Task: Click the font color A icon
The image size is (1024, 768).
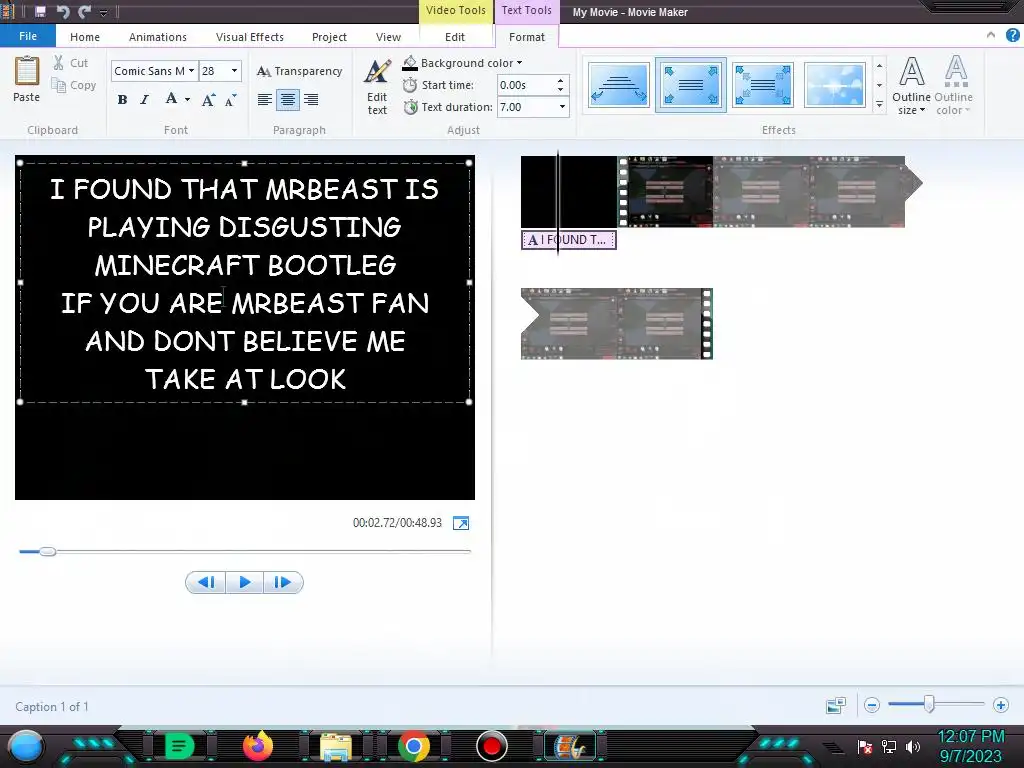Action: (171, 99)
